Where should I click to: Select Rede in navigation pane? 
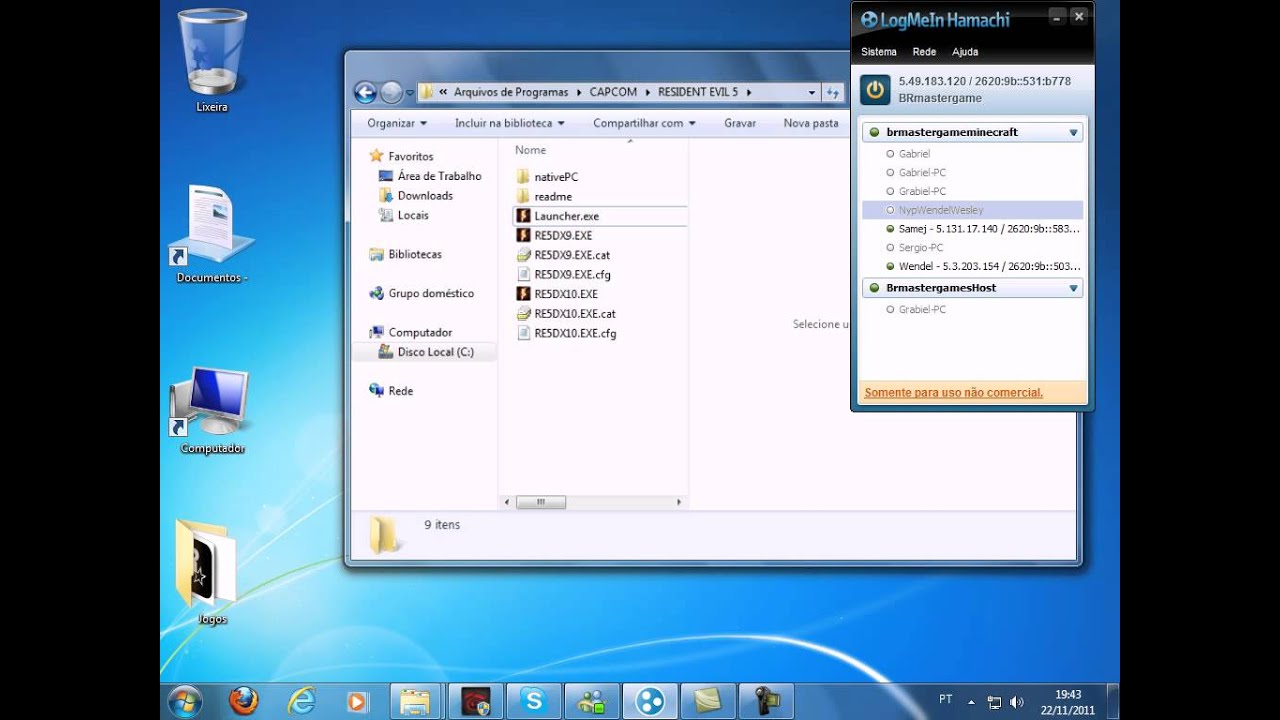point(400,391)
